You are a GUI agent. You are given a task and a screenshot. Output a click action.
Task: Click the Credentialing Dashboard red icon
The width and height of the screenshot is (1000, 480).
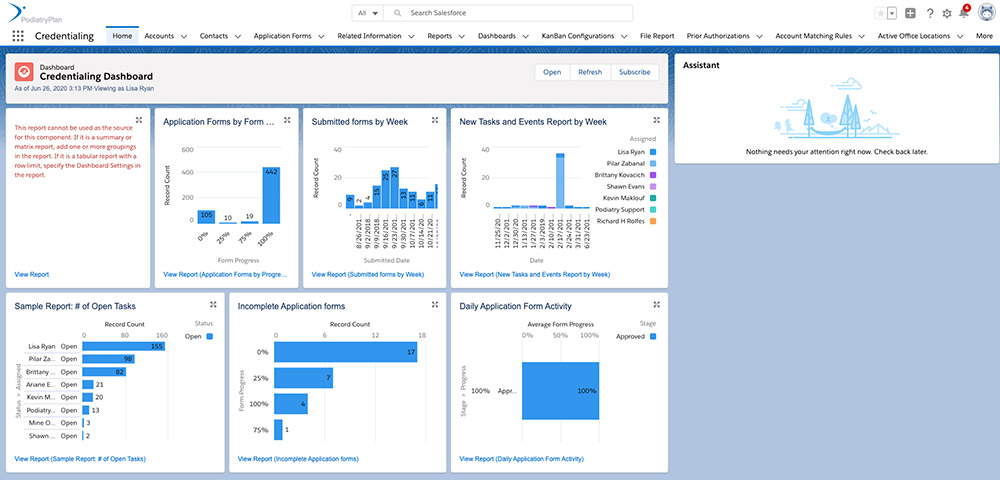pos(24,72)
